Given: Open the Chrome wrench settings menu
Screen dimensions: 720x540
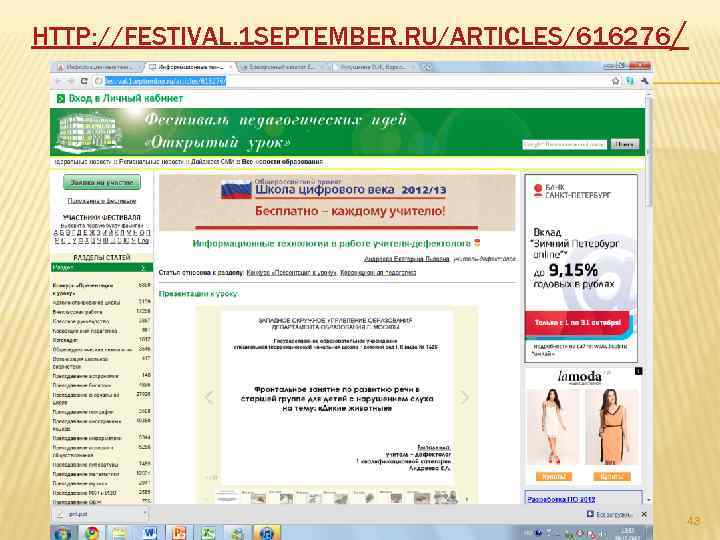Looking at the screenshot, I should click(644, 81).
